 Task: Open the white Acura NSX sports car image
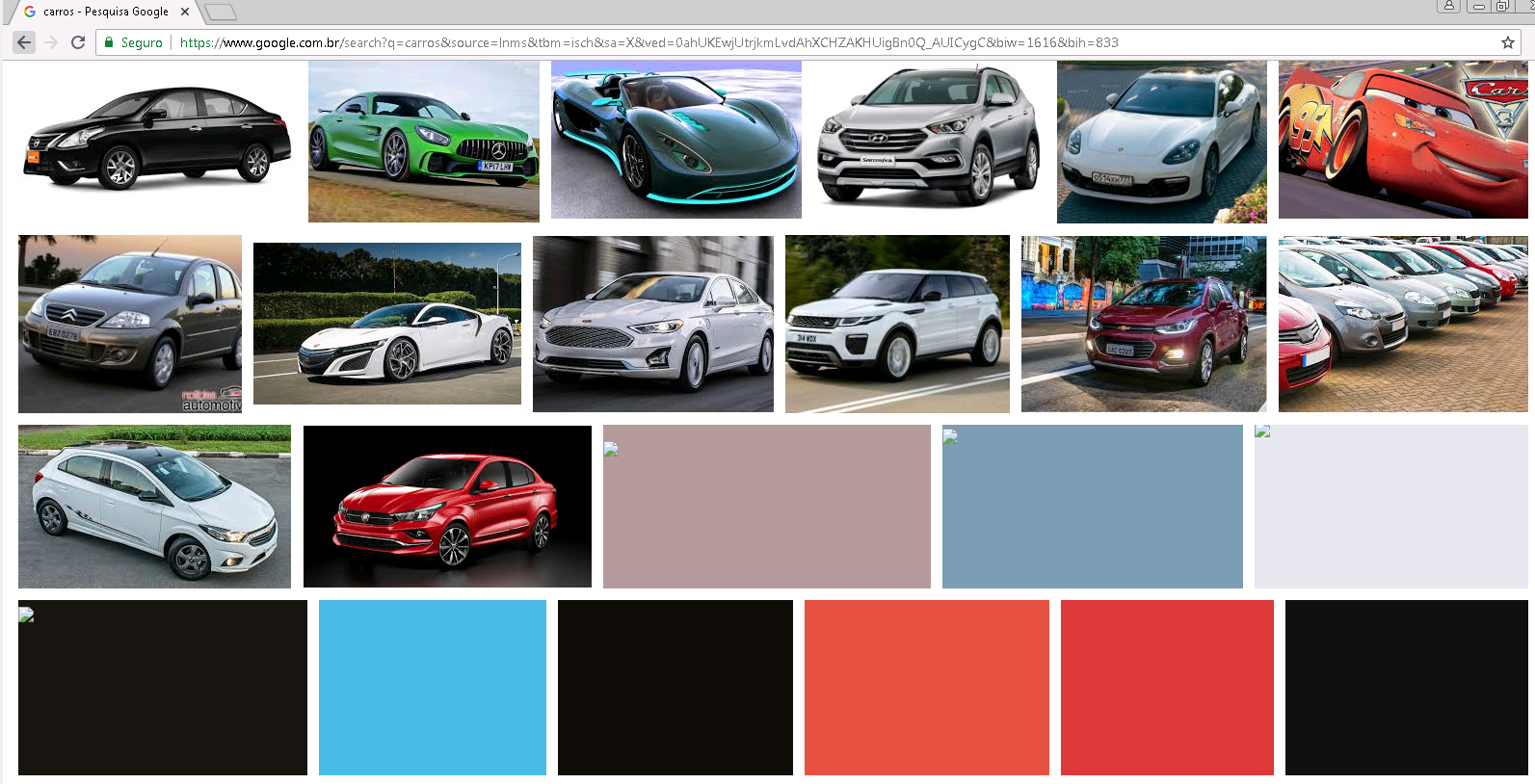point(386,324)
